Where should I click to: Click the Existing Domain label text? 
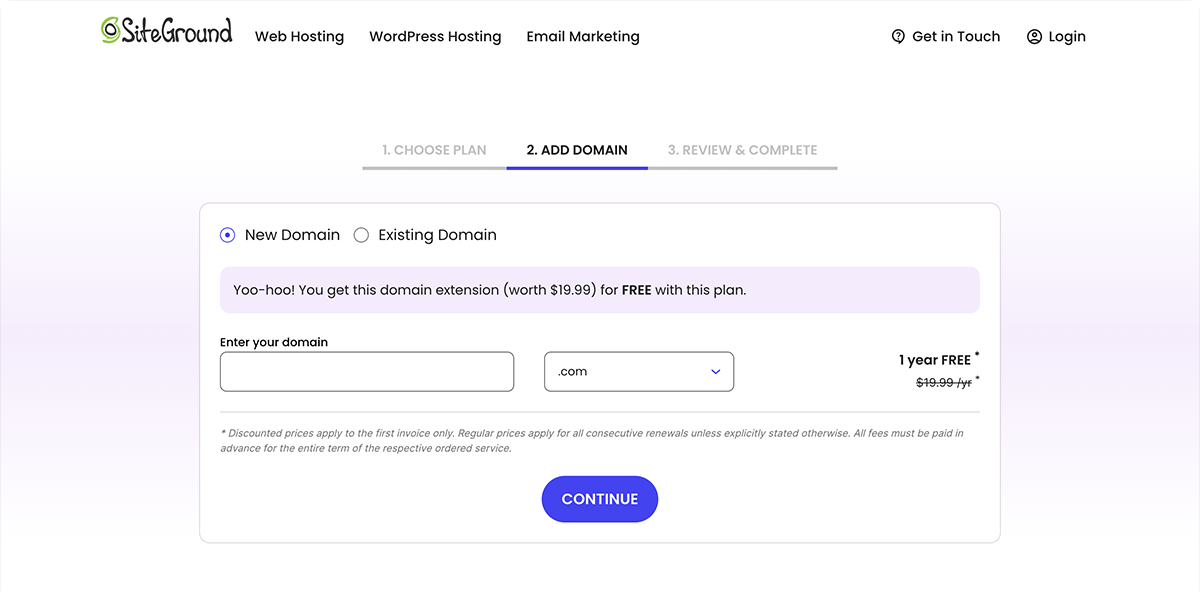coord(437,235)
